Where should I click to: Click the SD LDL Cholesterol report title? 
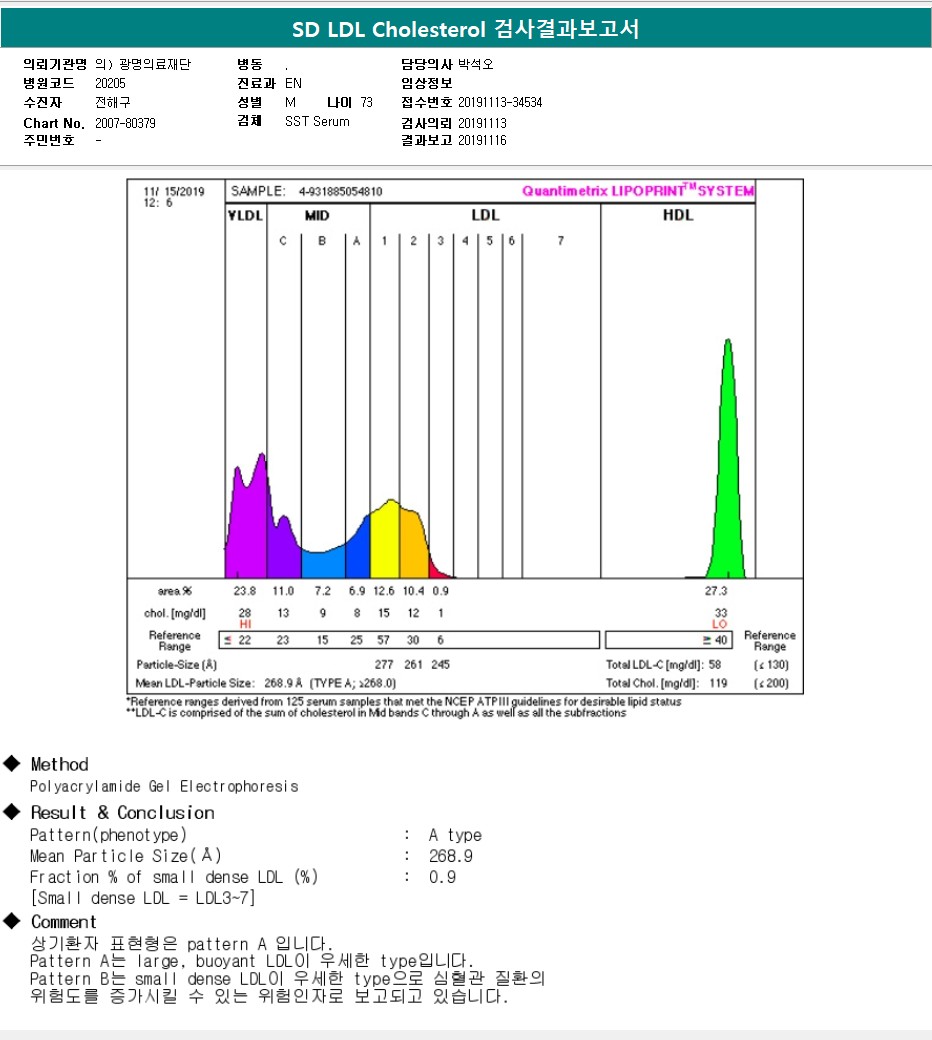point(465,29)
